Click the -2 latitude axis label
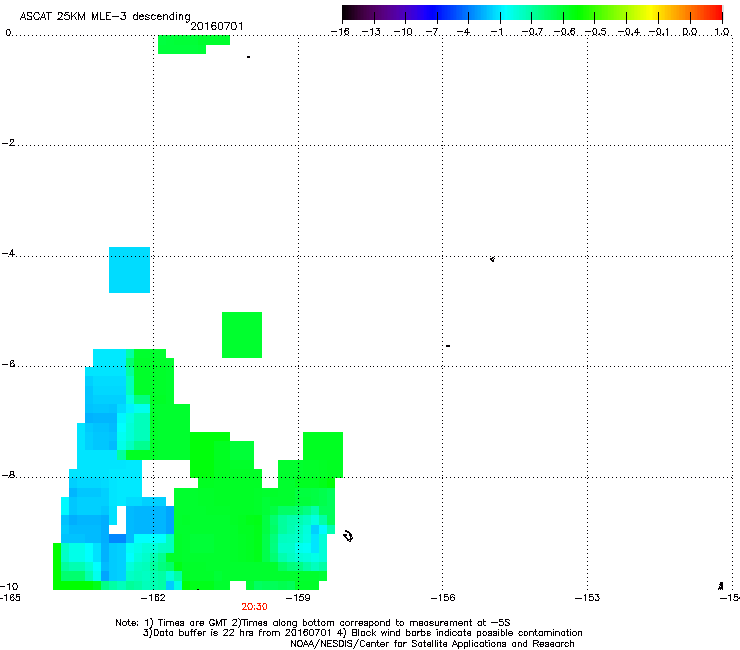The image size is (740, 650). tap(8, 143)
